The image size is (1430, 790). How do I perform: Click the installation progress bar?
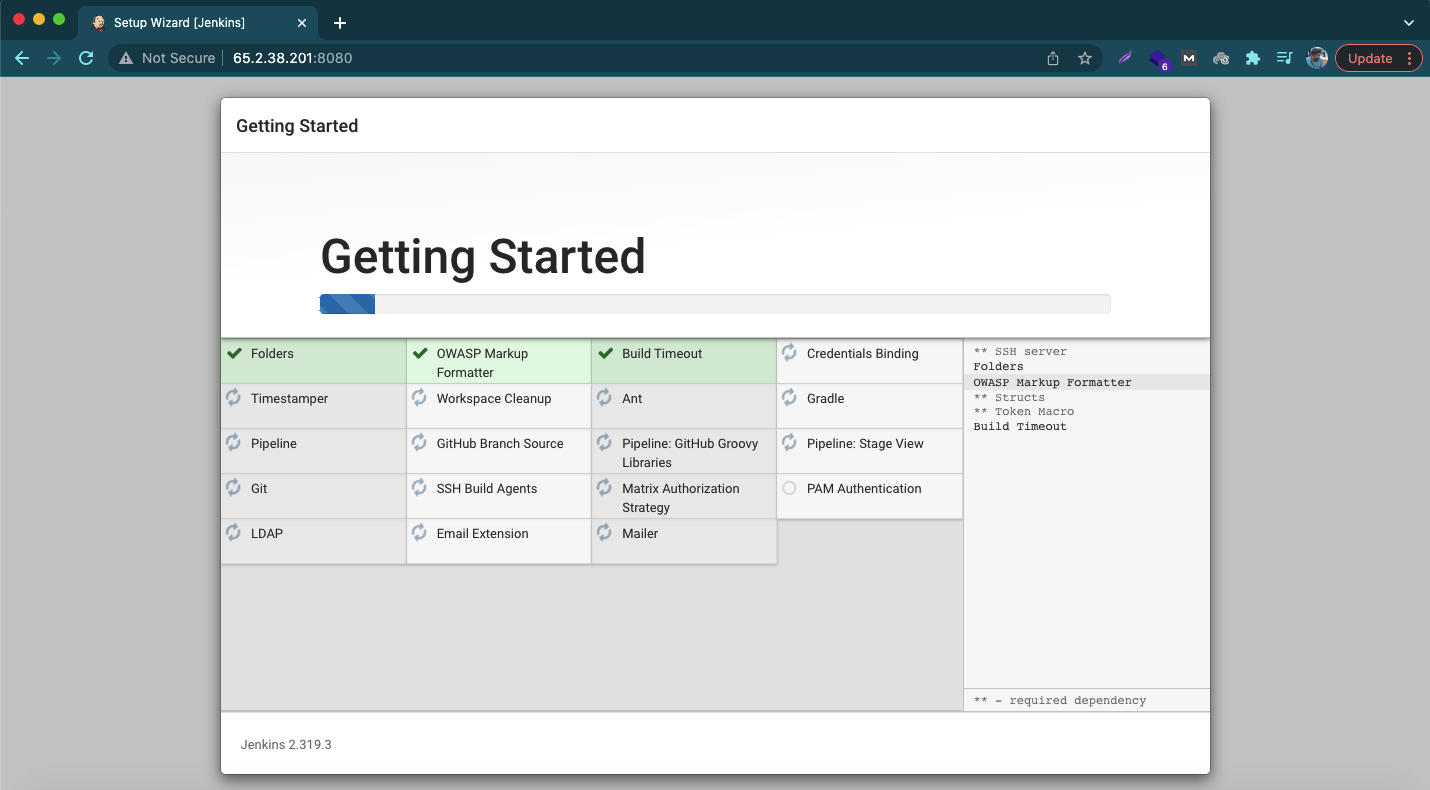pos(715,304)
